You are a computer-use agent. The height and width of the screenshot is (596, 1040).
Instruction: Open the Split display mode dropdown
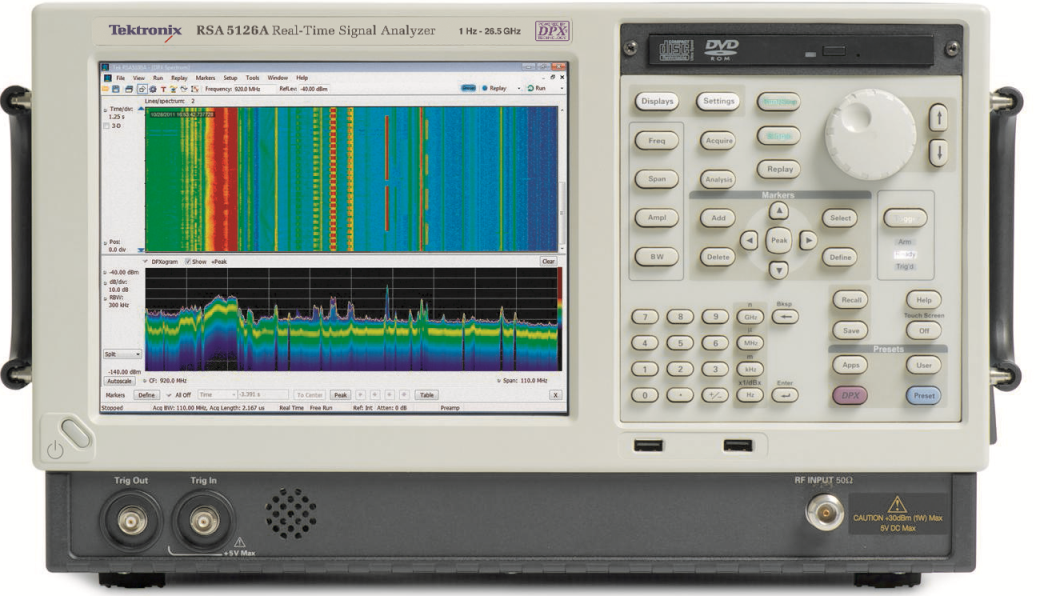point(122,354)
